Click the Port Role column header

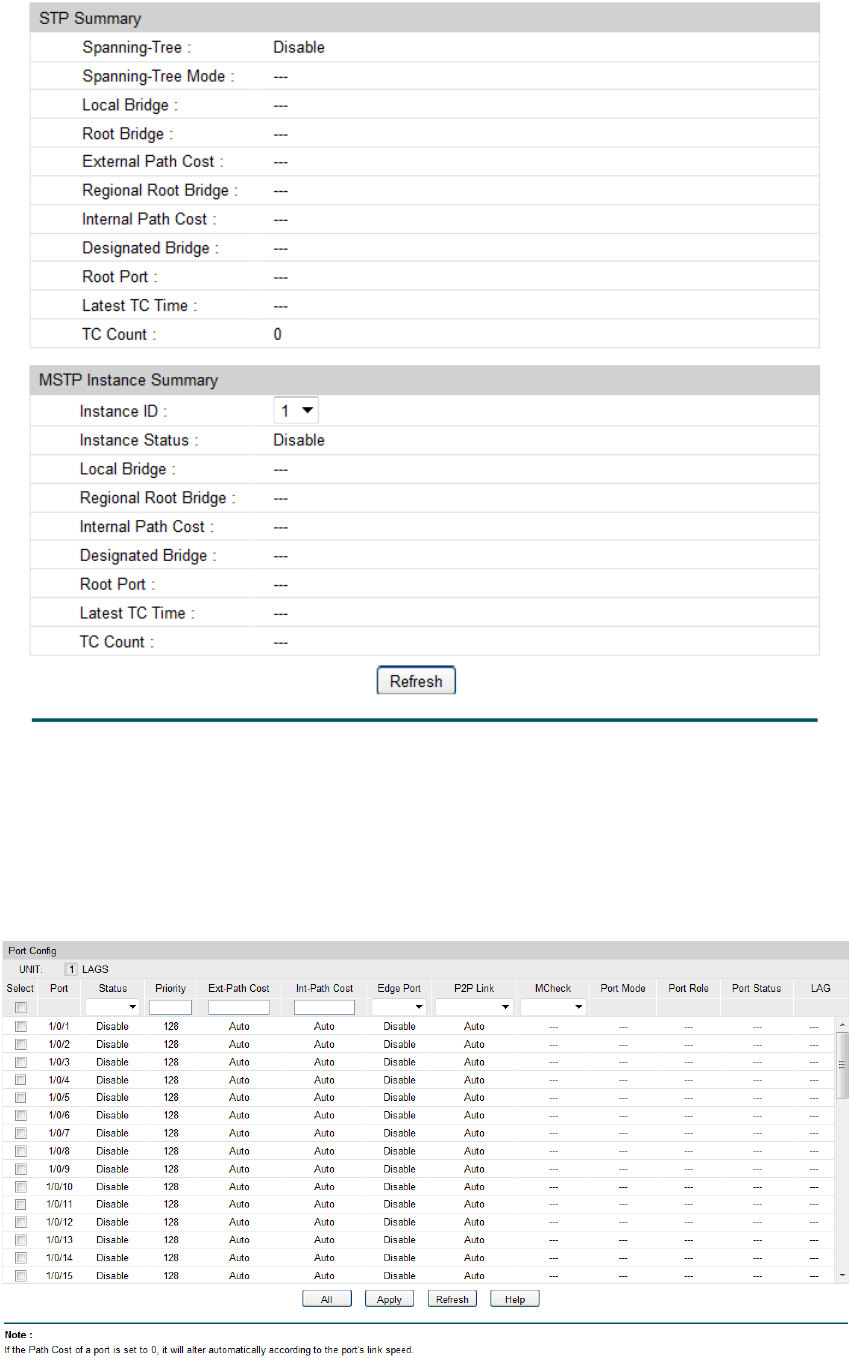[688, 988]
